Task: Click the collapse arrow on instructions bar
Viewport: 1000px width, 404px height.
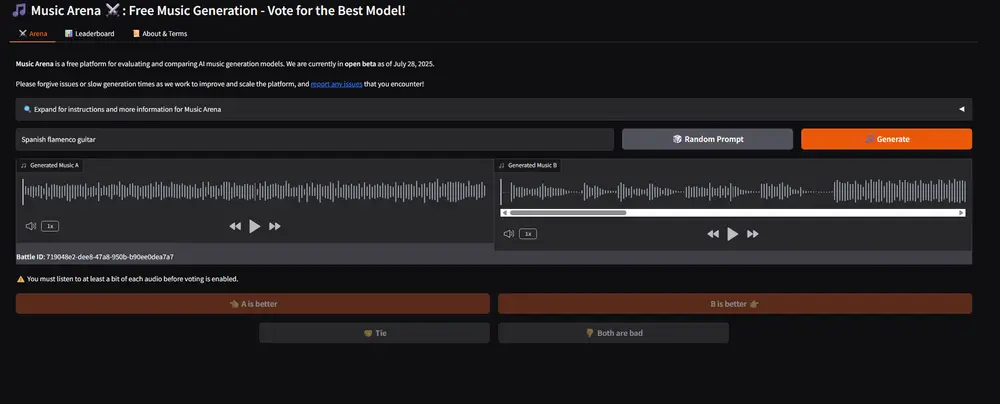Action: click(x=961, y=108)
